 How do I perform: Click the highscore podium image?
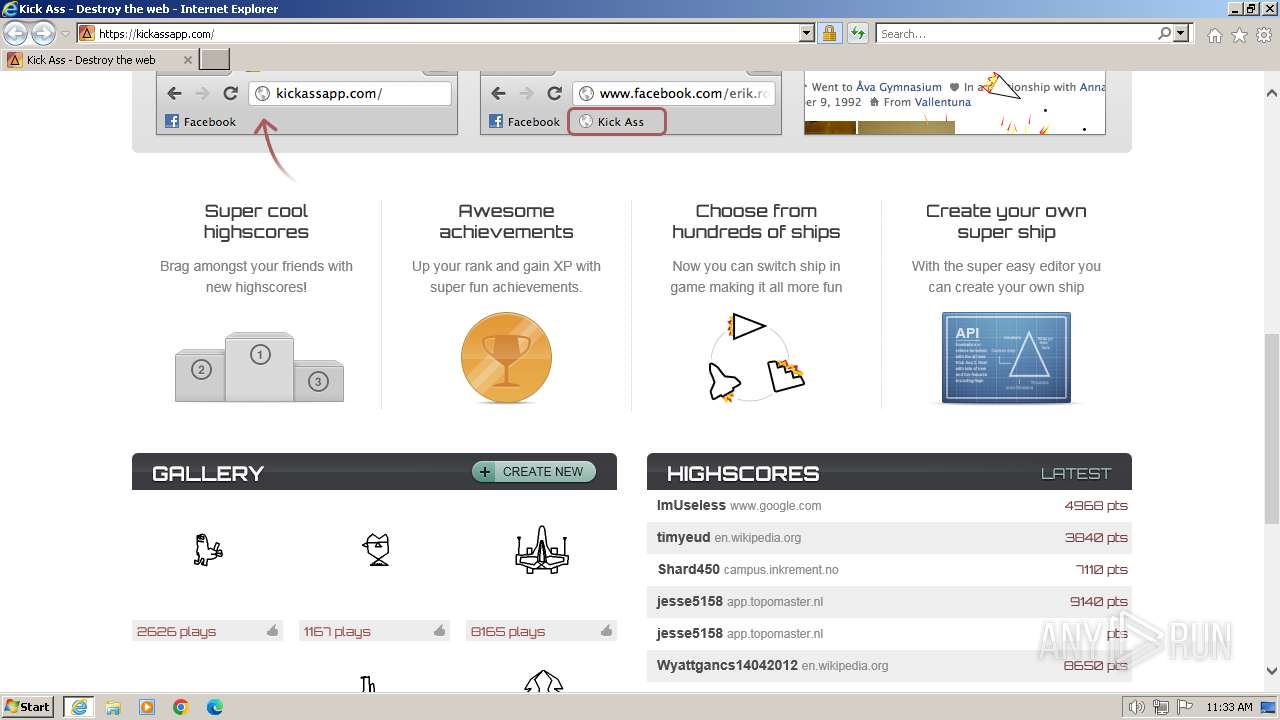point(259,367)
